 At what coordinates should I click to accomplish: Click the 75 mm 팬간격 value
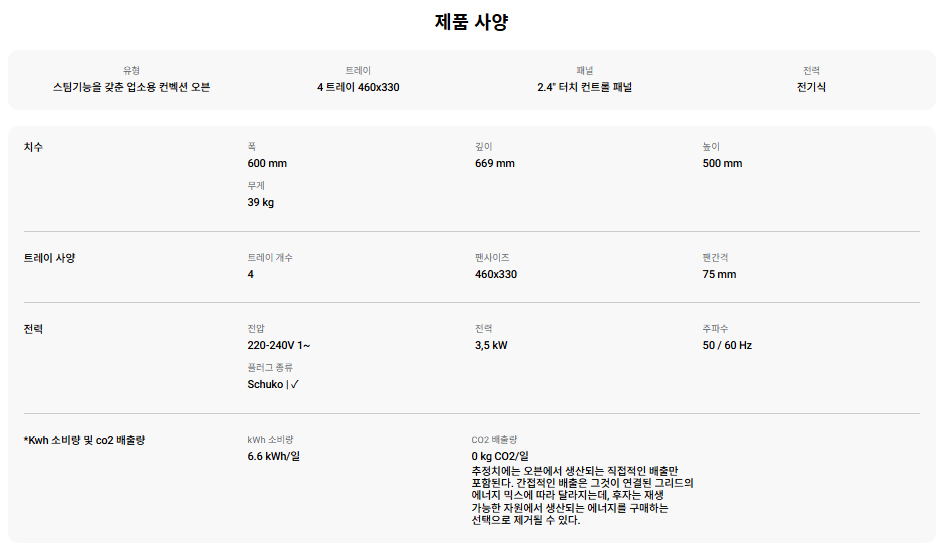pos(719,274)
